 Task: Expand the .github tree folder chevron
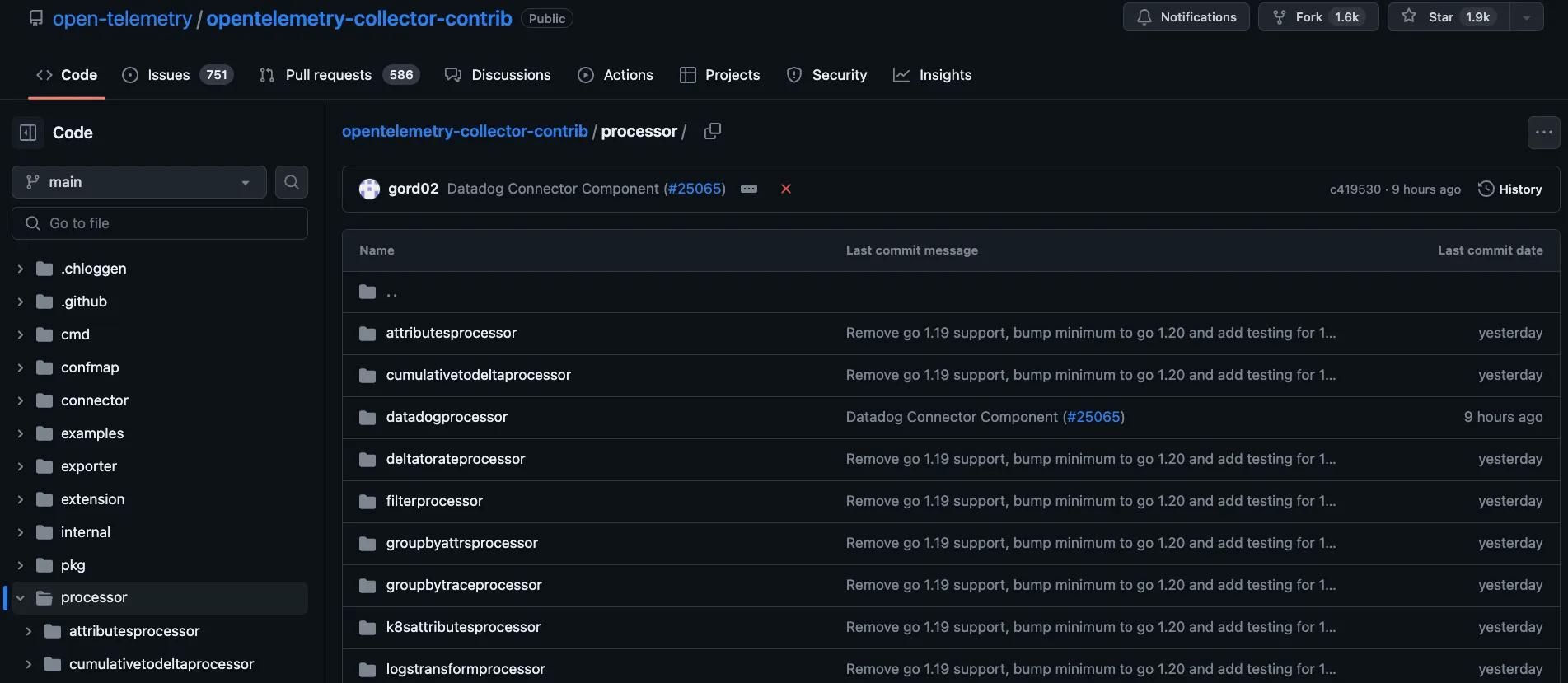point(21,302)
